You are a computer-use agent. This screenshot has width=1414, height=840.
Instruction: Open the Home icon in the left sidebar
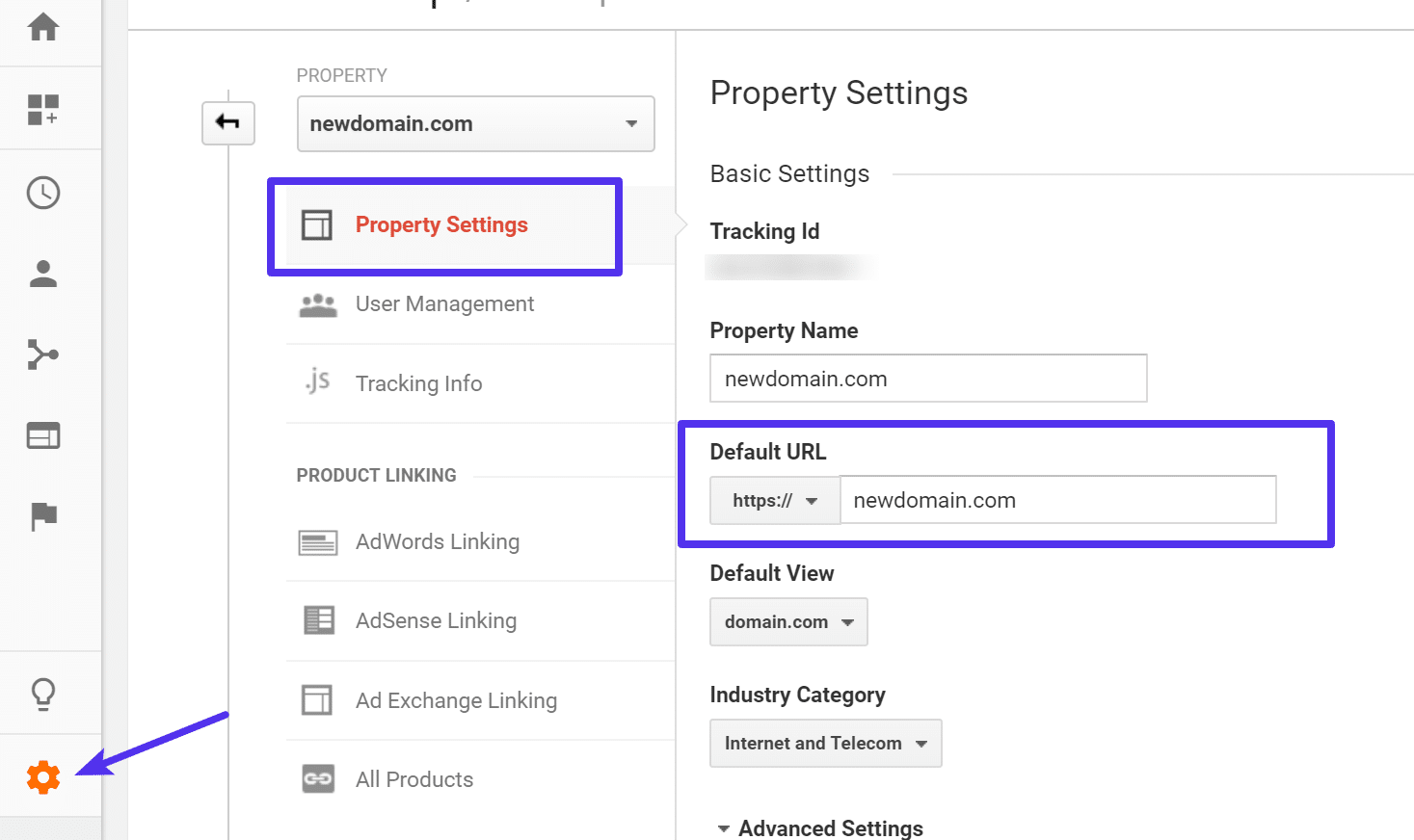(x=42, y=29)
